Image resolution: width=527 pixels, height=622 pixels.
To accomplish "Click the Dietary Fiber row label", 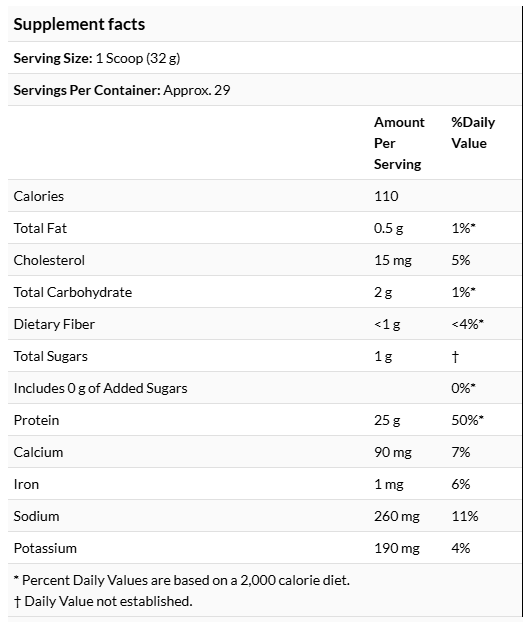I will tap(54, 324).
